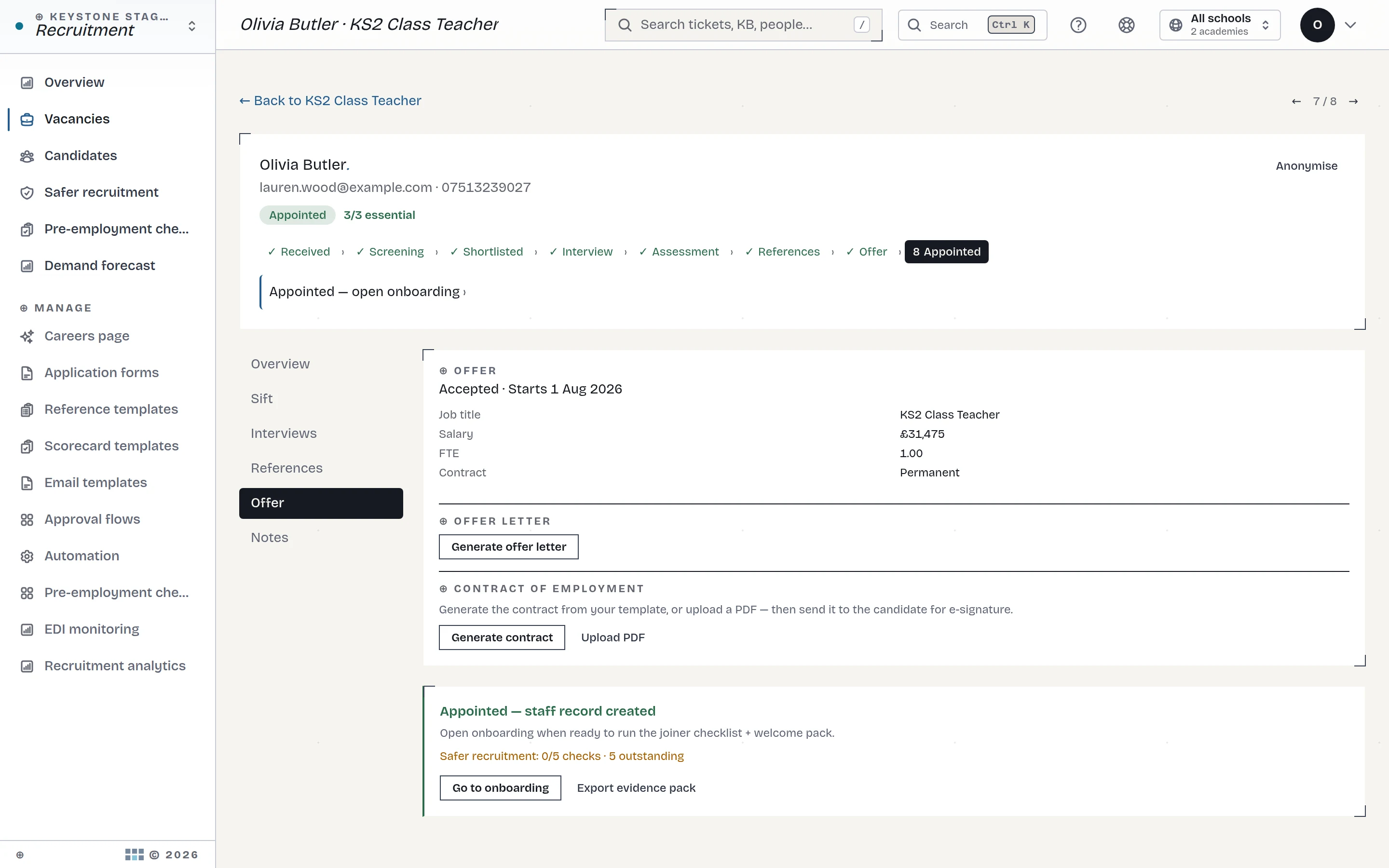The width and height of the screenshot is (1389, 868).
Task: Click the References pipeline stage
Action: tap(783, 252)
